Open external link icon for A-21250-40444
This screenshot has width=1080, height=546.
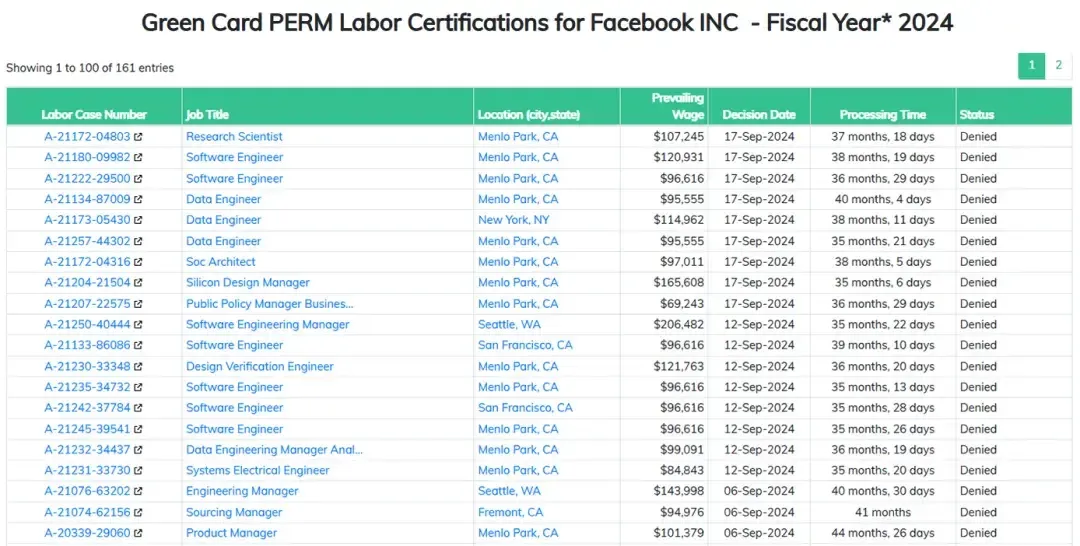(138, 325)
